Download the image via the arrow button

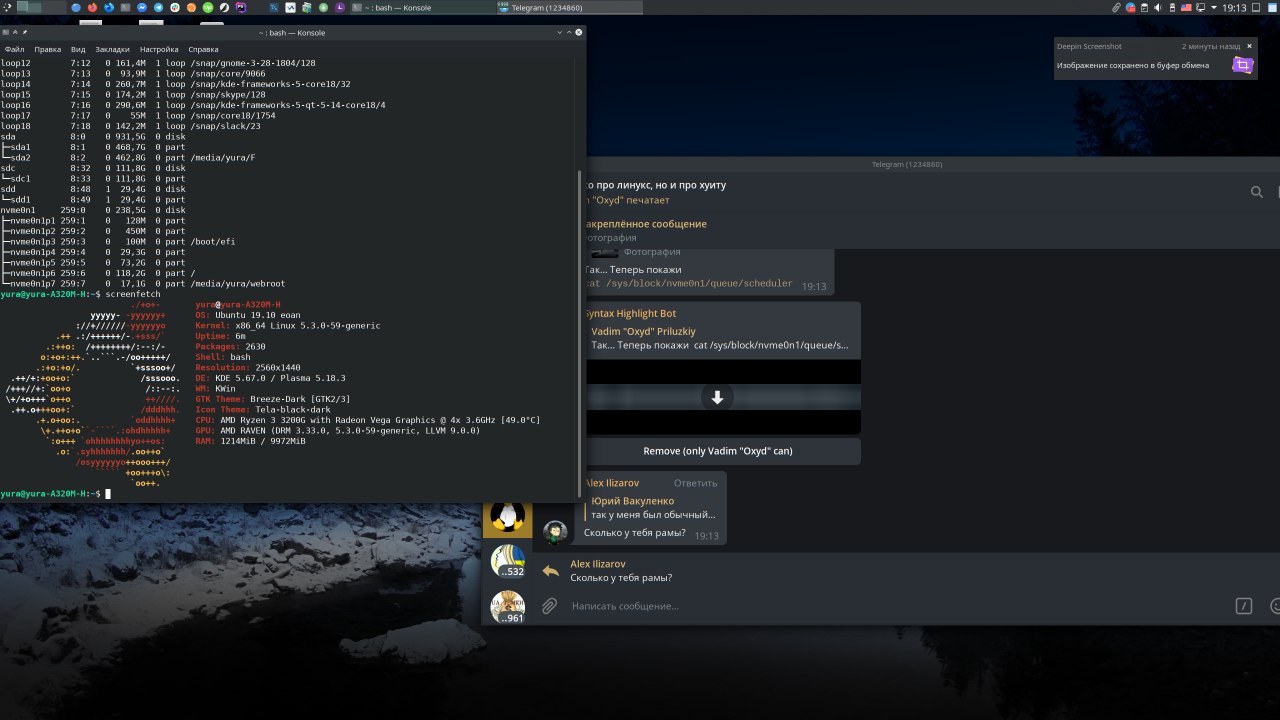[717, 397]
